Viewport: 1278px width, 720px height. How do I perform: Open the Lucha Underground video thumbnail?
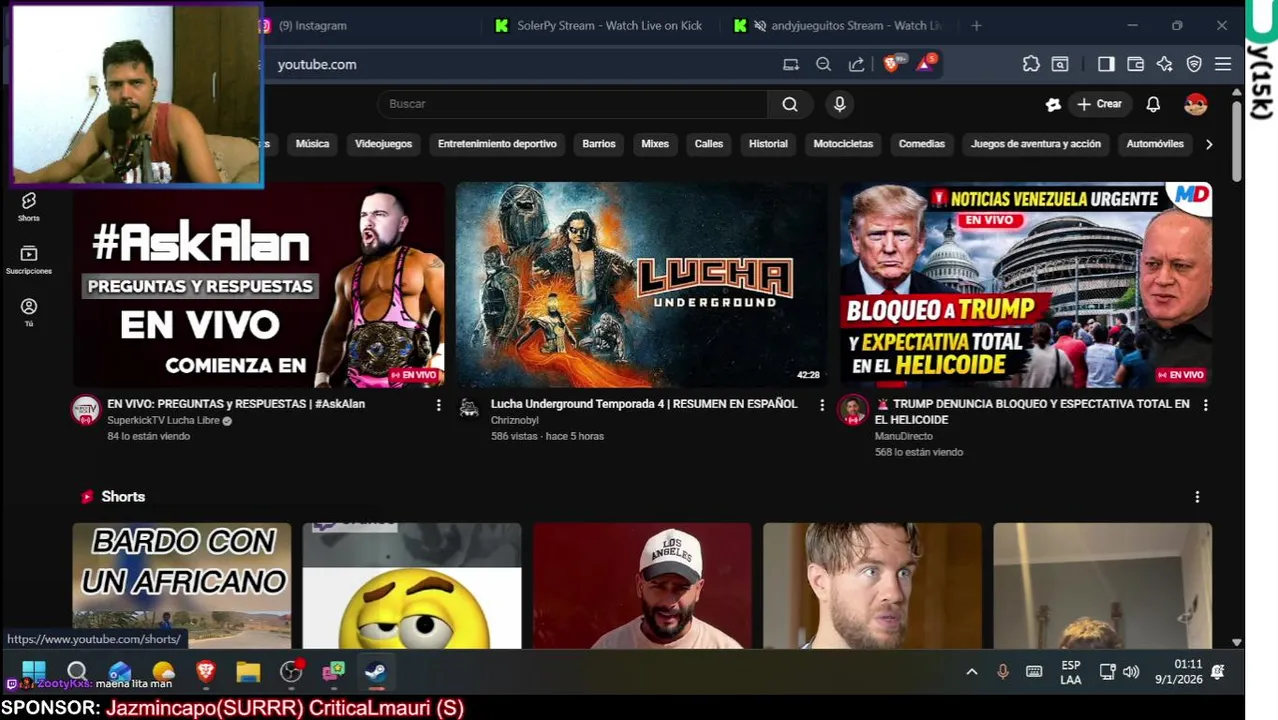tap(641, 285)
